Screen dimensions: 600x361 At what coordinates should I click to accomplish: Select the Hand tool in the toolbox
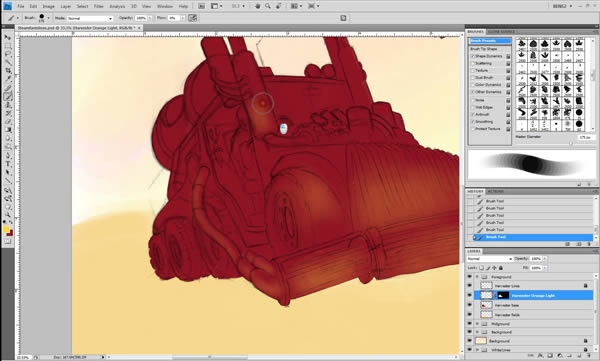[x=7, y=207]
